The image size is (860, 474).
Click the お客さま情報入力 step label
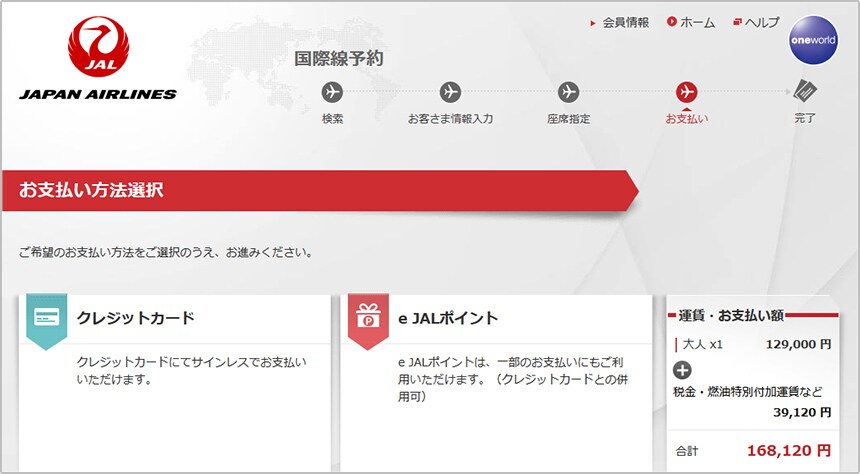[x=450, y=119]
